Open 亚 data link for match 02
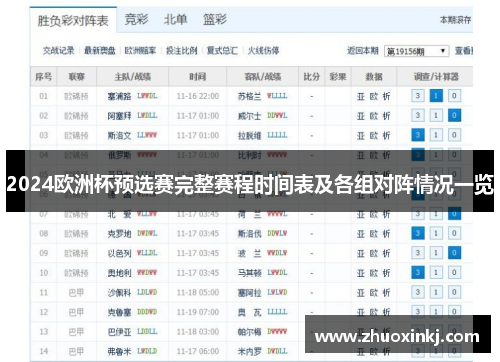Viewport: 500px width, 362px height. (x=361, y=116)
